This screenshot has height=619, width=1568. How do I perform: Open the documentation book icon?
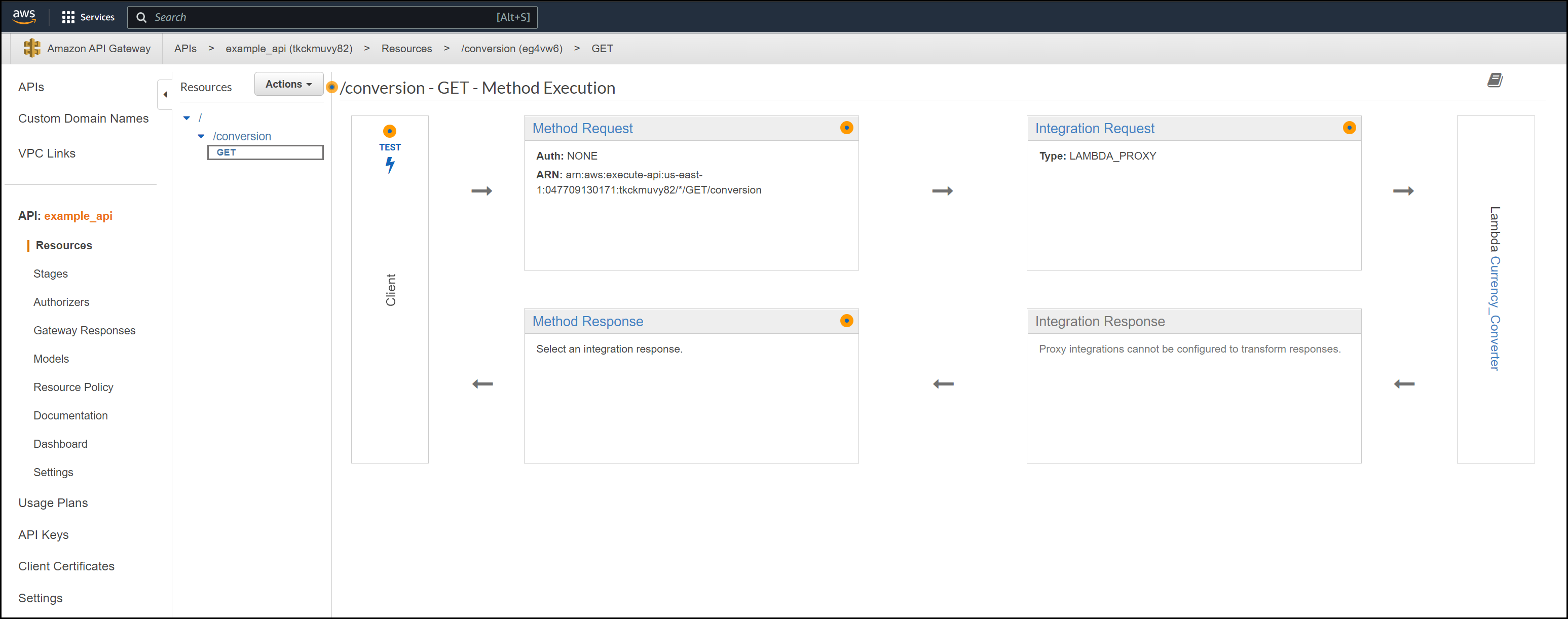pyautogui.click(x=1495, y=80)
